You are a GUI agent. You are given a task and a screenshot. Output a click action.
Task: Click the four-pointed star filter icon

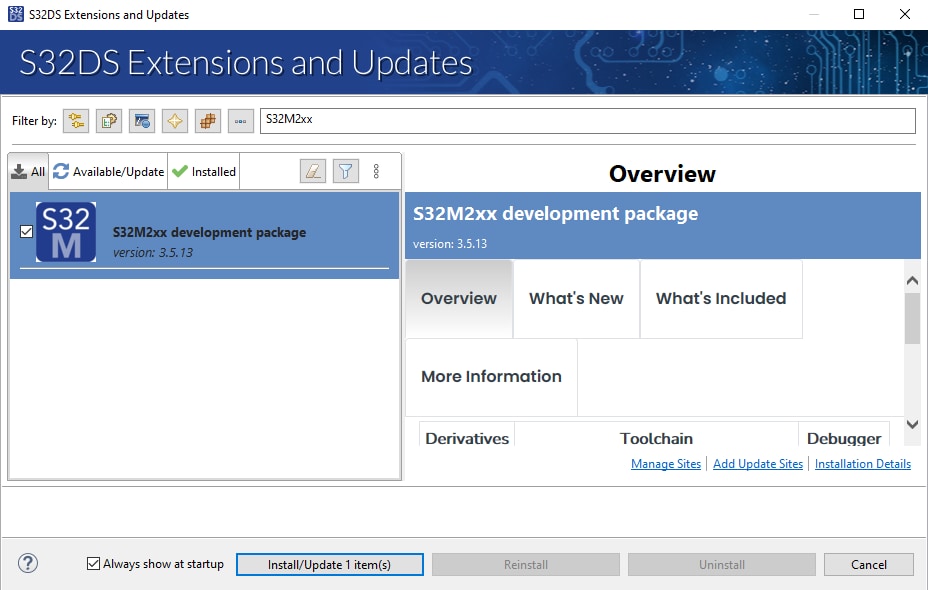(x=175, y=121)
